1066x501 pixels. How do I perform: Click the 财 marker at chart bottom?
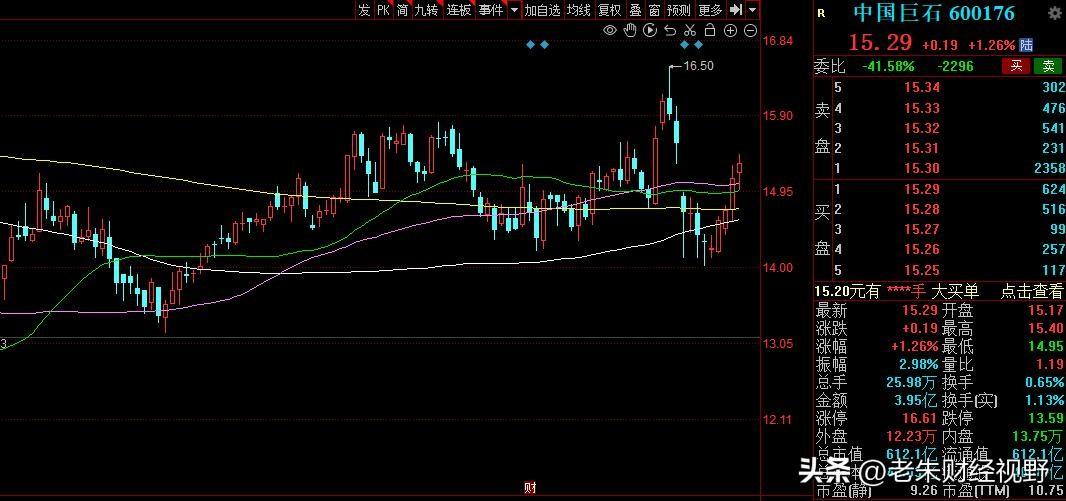coord(530,487)
